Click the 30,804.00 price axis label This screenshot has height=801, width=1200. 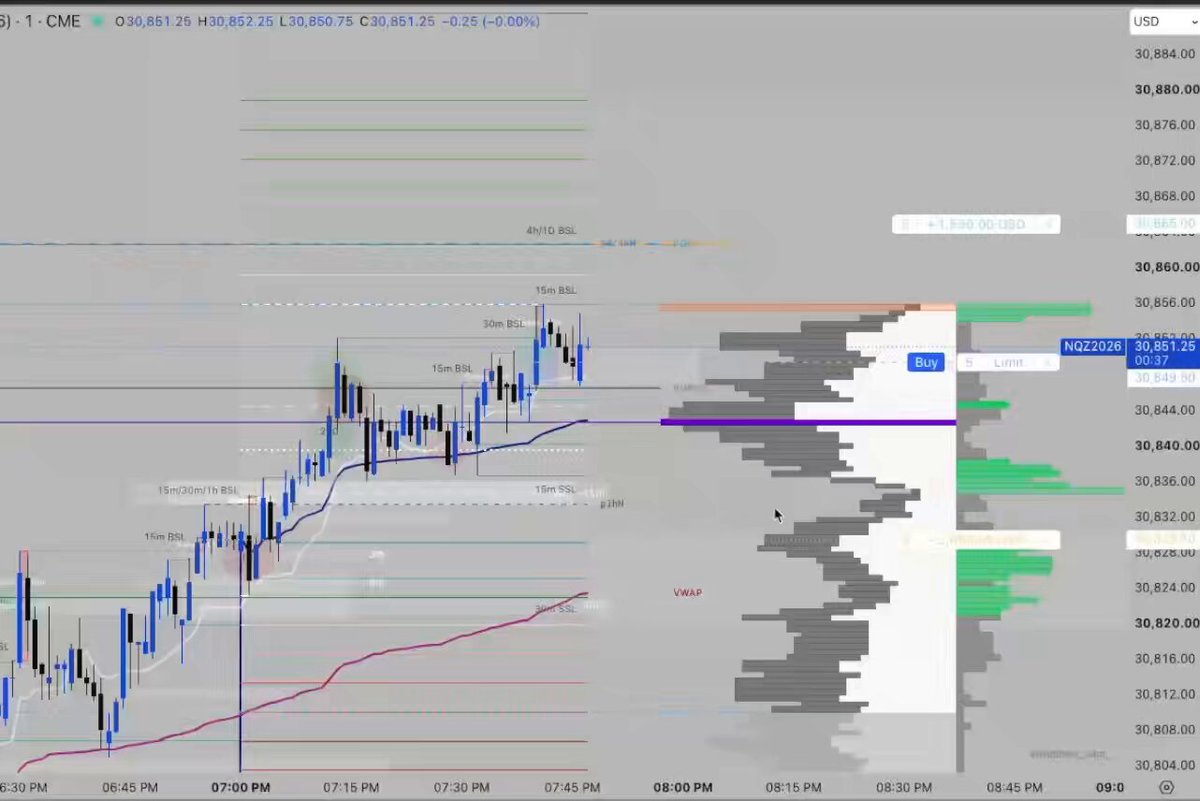click(x=1165, y=766)
